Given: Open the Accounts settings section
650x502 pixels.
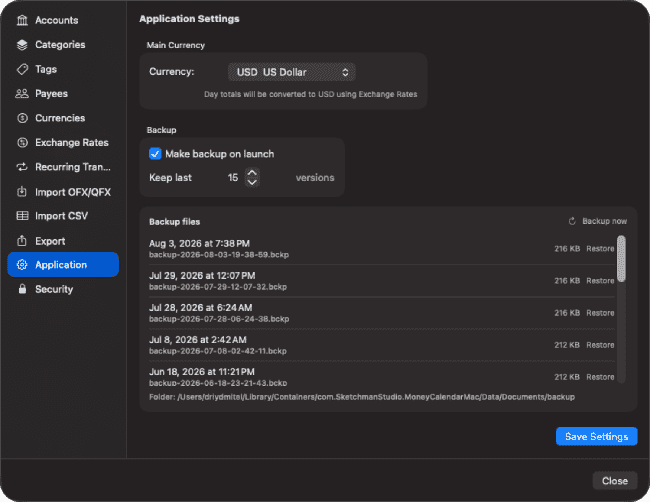Looking at the screenshot, I should (x=63, y=20).
